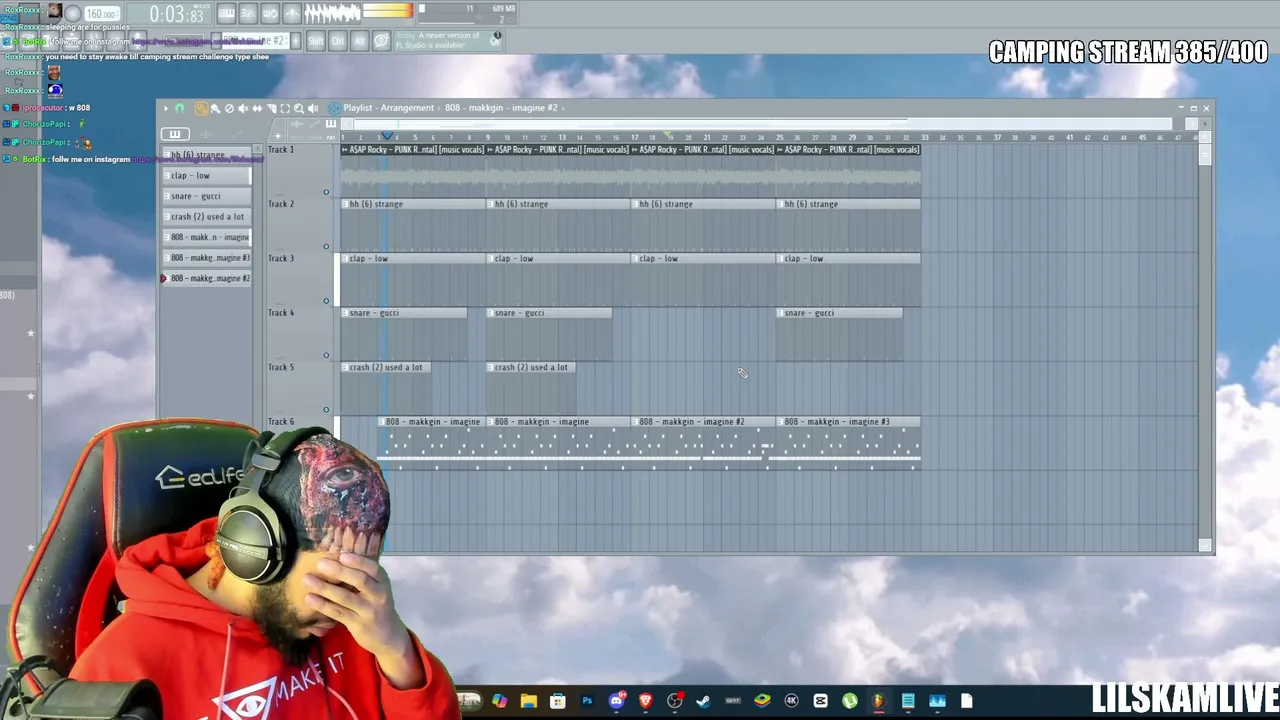Toggle the playlist snap magnet
The height and width of the screenshot is (720, 1280).
(x=180, y=108)
